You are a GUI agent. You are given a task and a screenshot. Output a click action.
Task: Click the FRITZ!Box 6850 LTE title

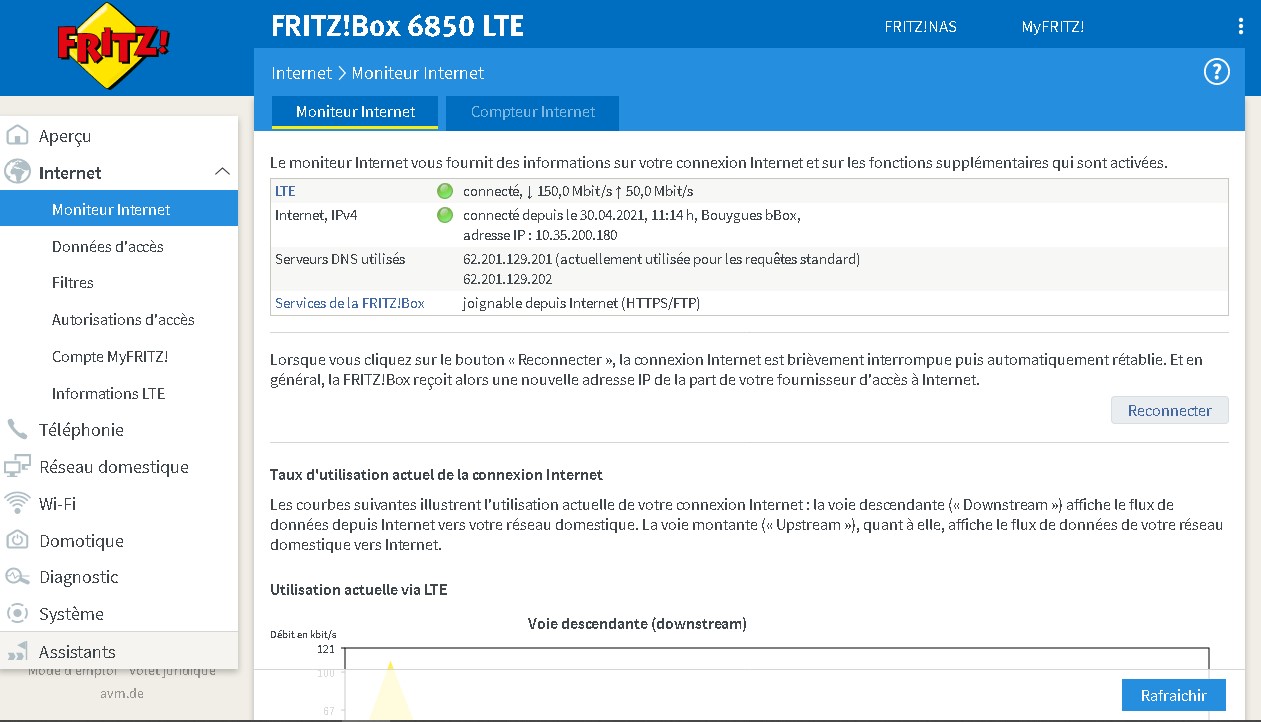[x=397, y=26]
